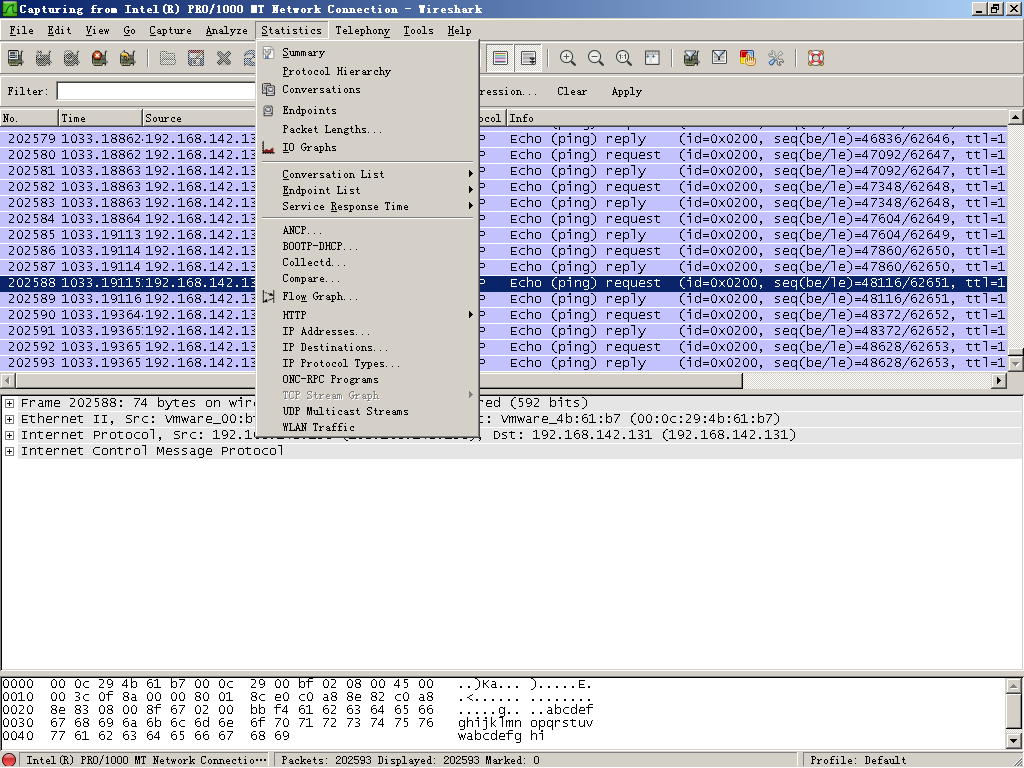Open the Telephony menu
Viewport: 1024px width, 768px height.
click(362, 30)
